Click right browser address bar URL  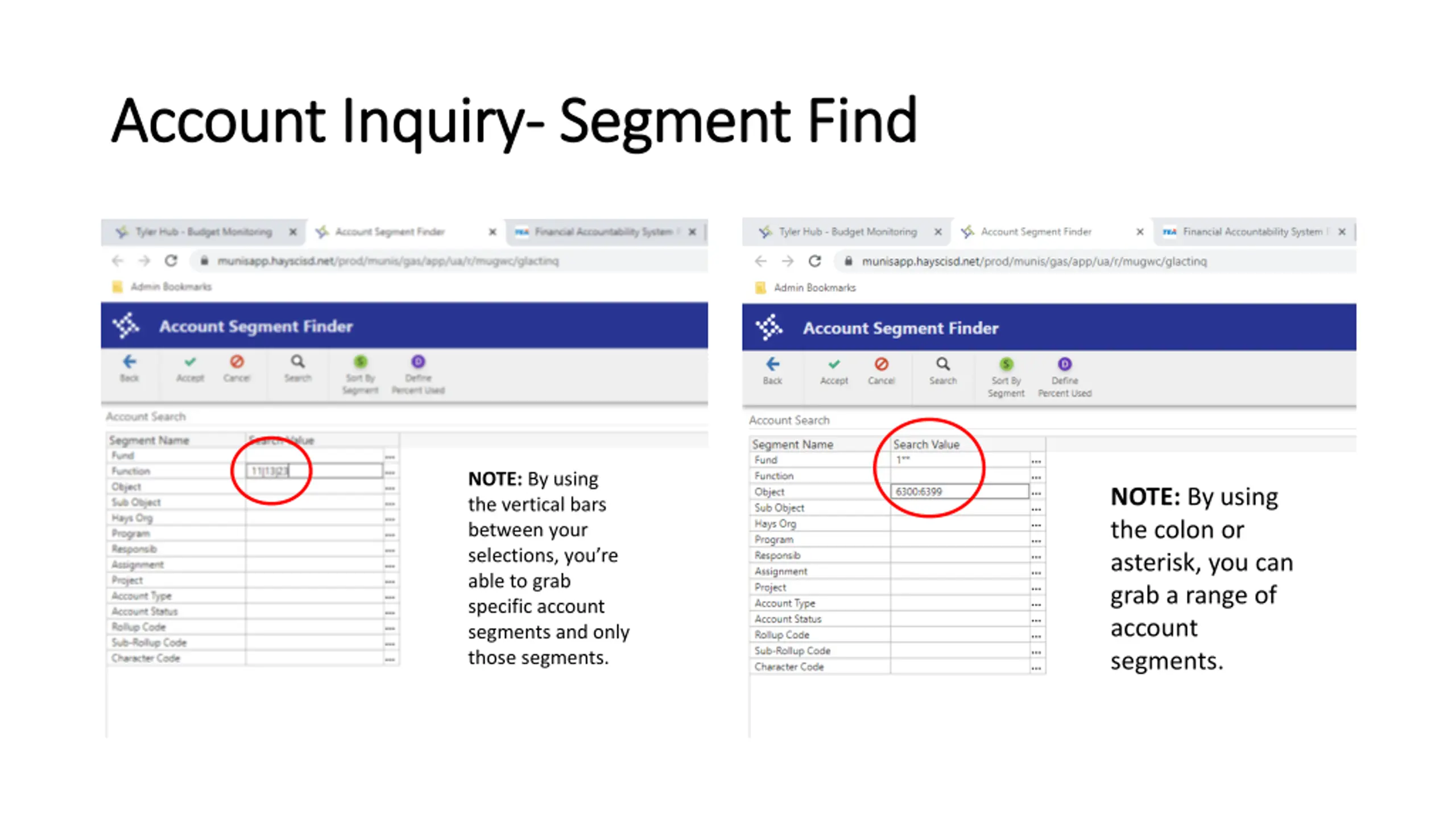click(x=1034, y=261)
